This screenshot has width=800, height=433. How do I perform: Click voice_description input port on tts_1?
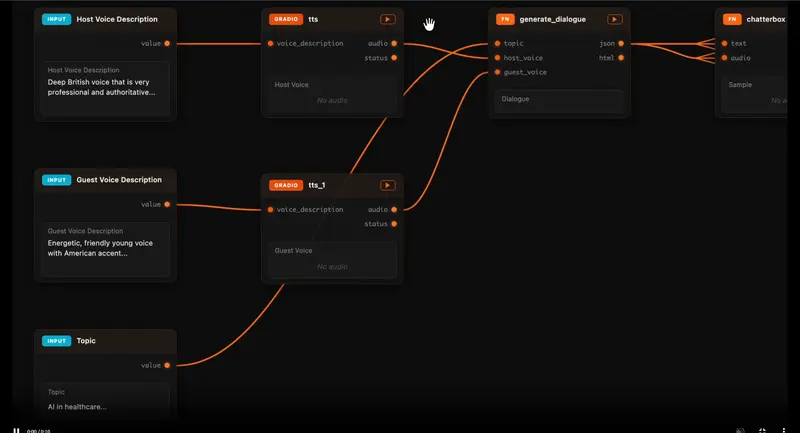click(270, 210)
